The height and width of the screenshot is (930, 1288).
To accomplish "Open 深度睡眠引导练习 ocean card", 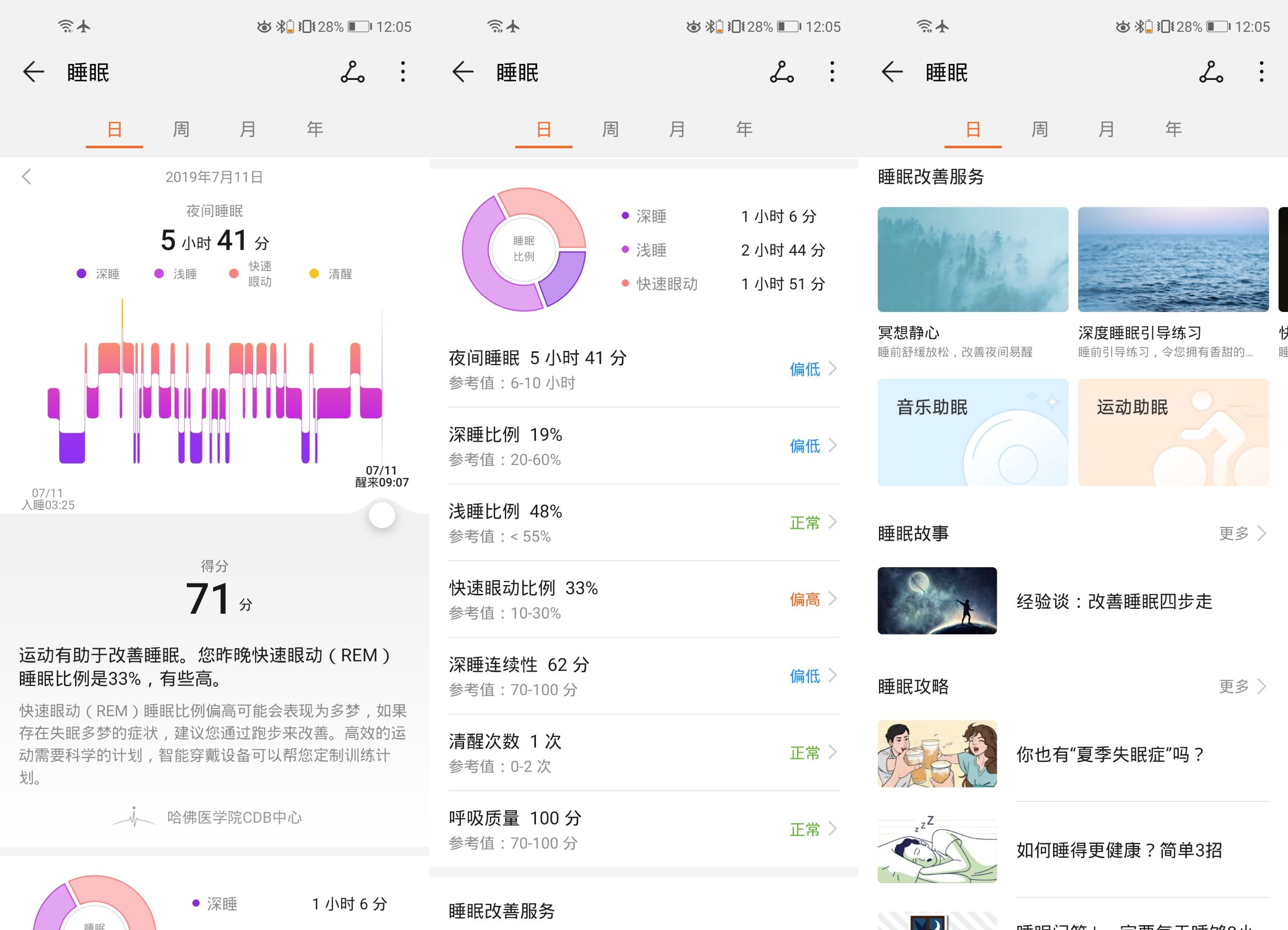I will [1173, 260].
